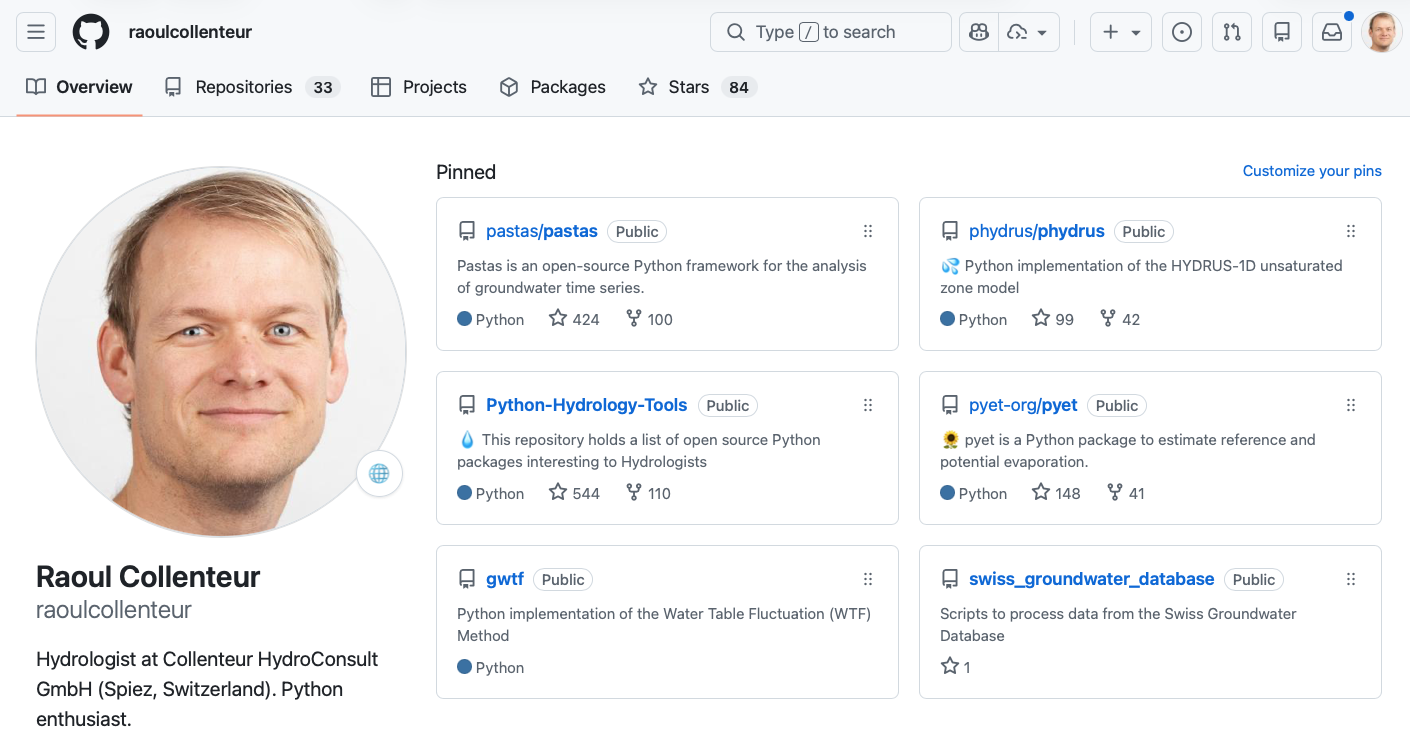View forks of phydrus repository (42)
1410x739 pixels.
click(x=1120, y=319)
